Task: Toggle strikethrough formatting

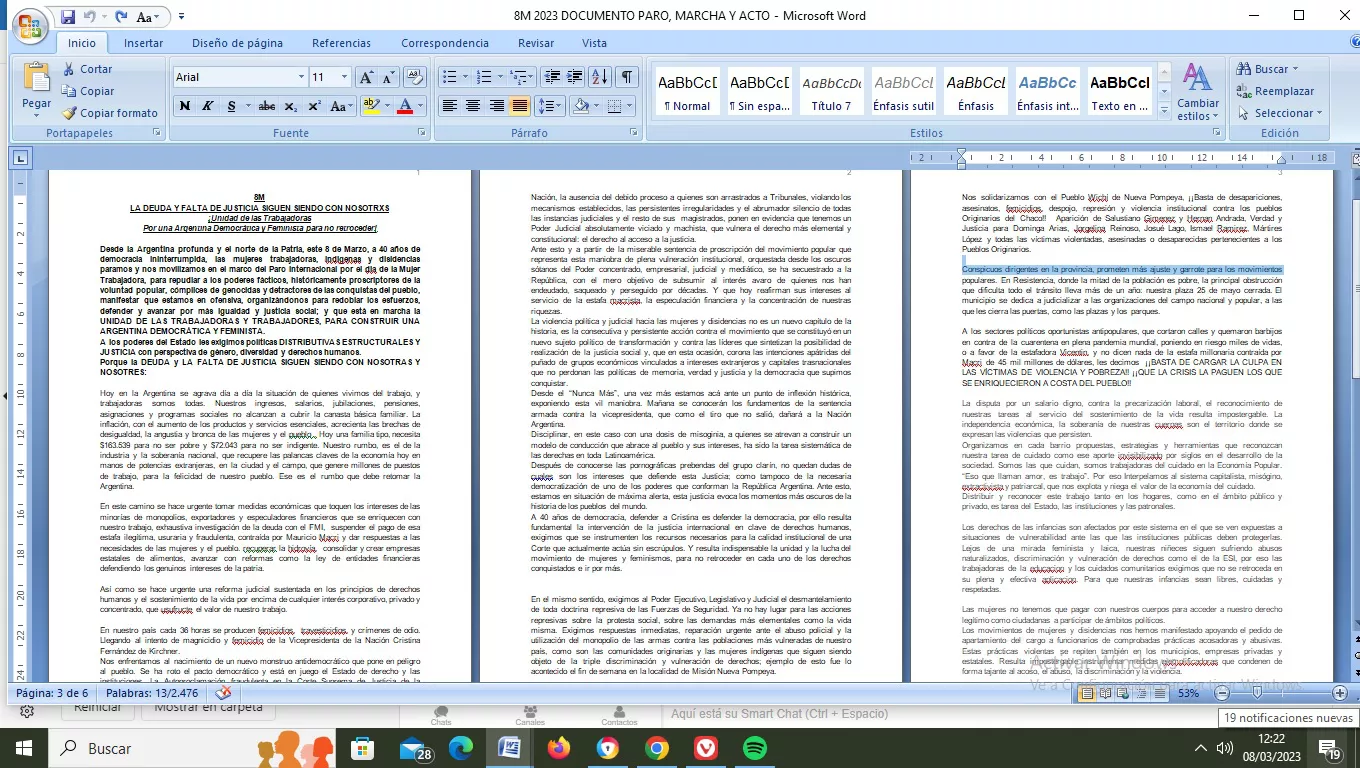Action: [x=267, y=106]
